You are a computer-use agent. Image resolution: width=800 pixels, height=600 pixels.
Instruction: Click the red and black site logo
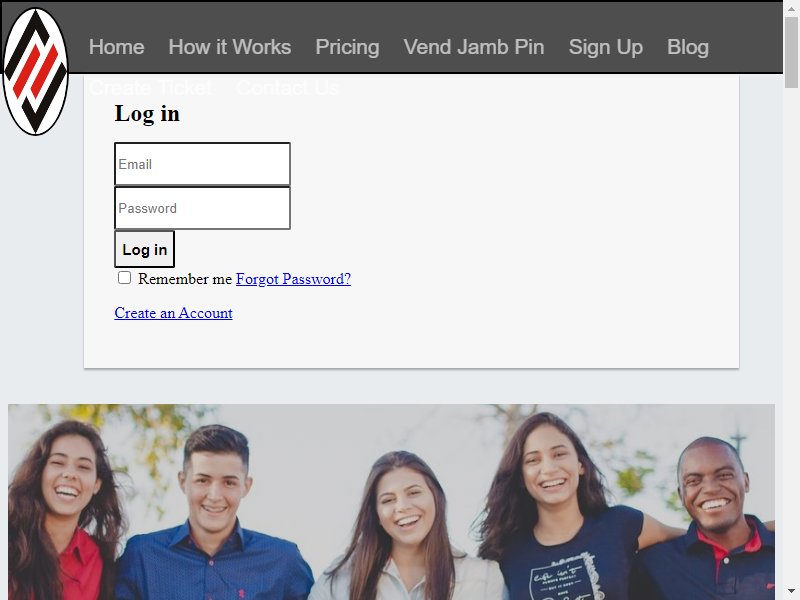pos(36,71)
